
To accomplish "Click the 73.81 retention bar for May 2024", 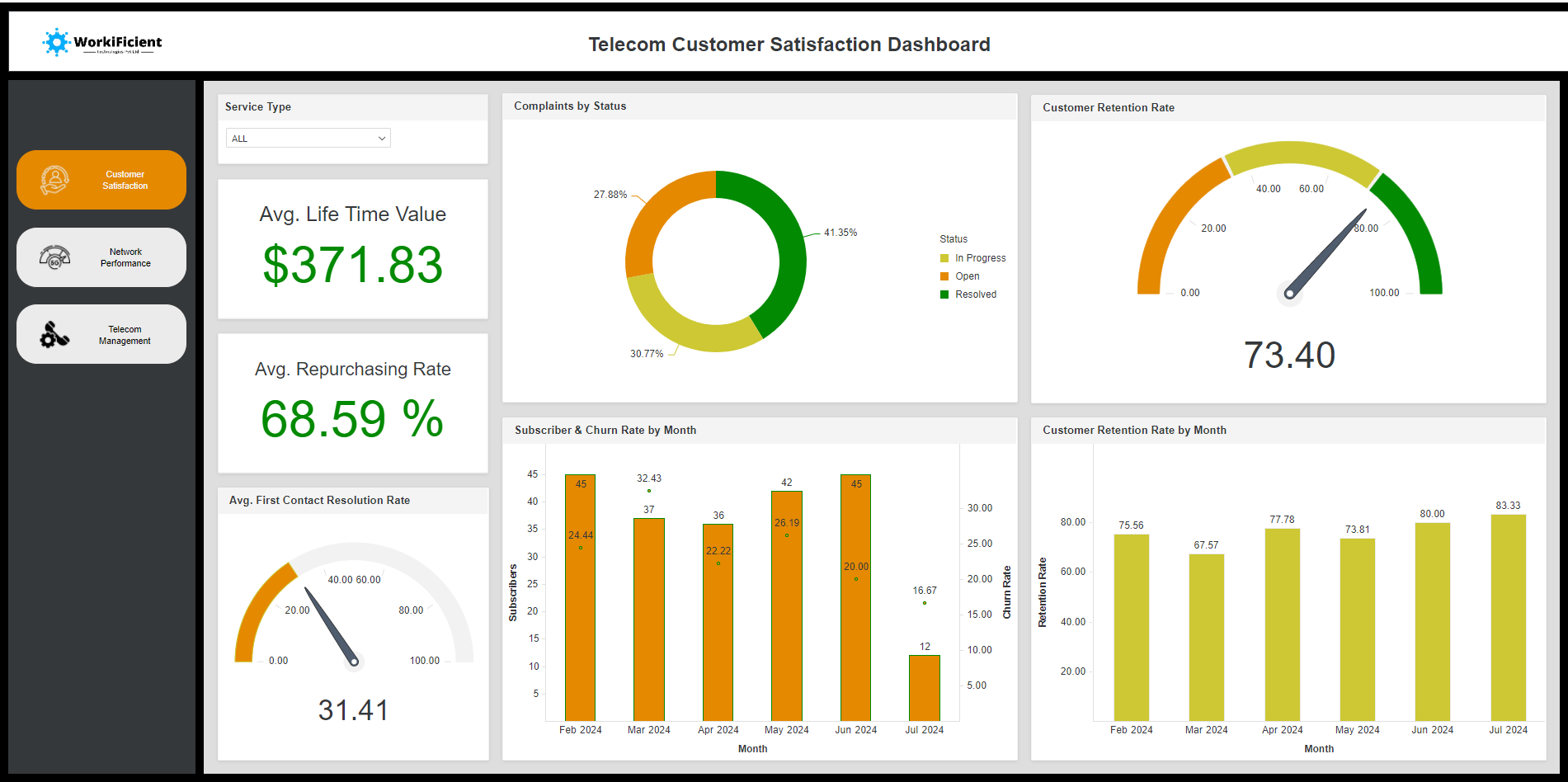I will (x=1358, y=630).
